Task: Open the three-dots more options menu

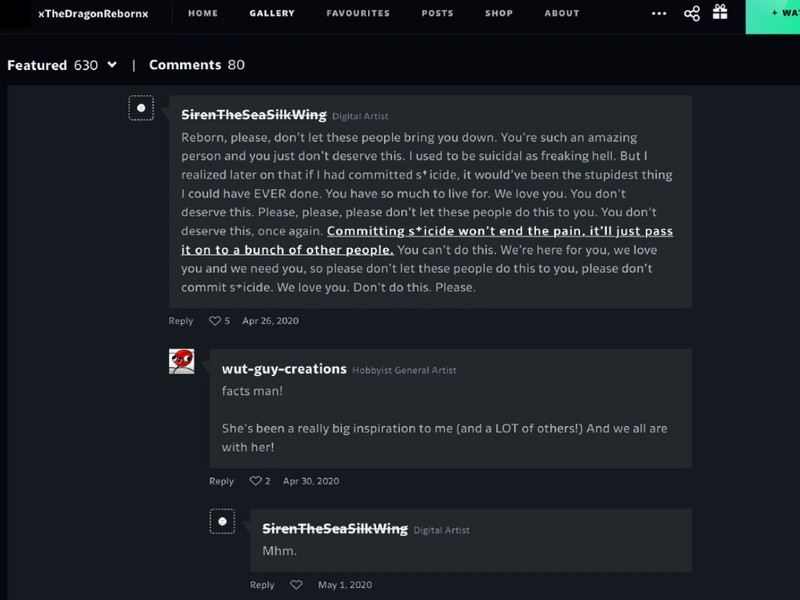Action: (x=659, y=14)
